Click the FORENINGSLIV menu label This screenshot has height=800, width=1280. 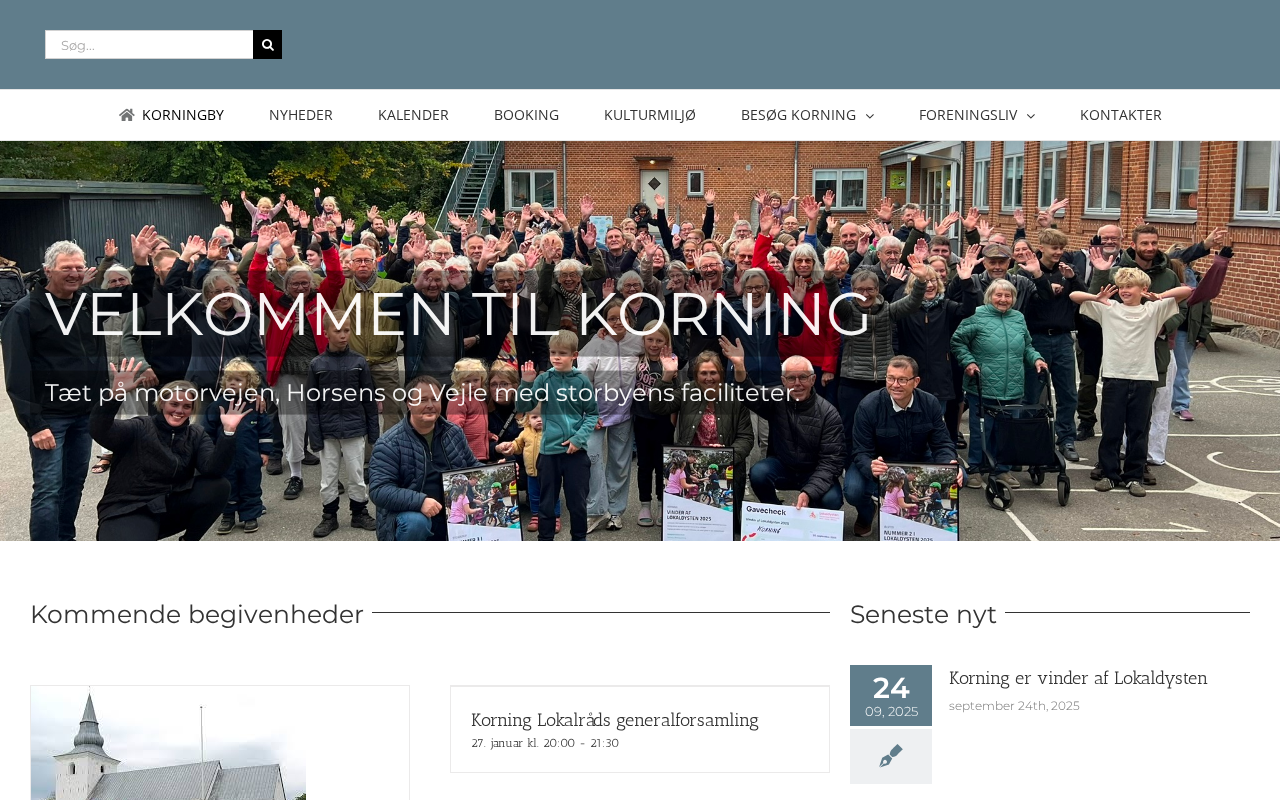coord(968,115)
